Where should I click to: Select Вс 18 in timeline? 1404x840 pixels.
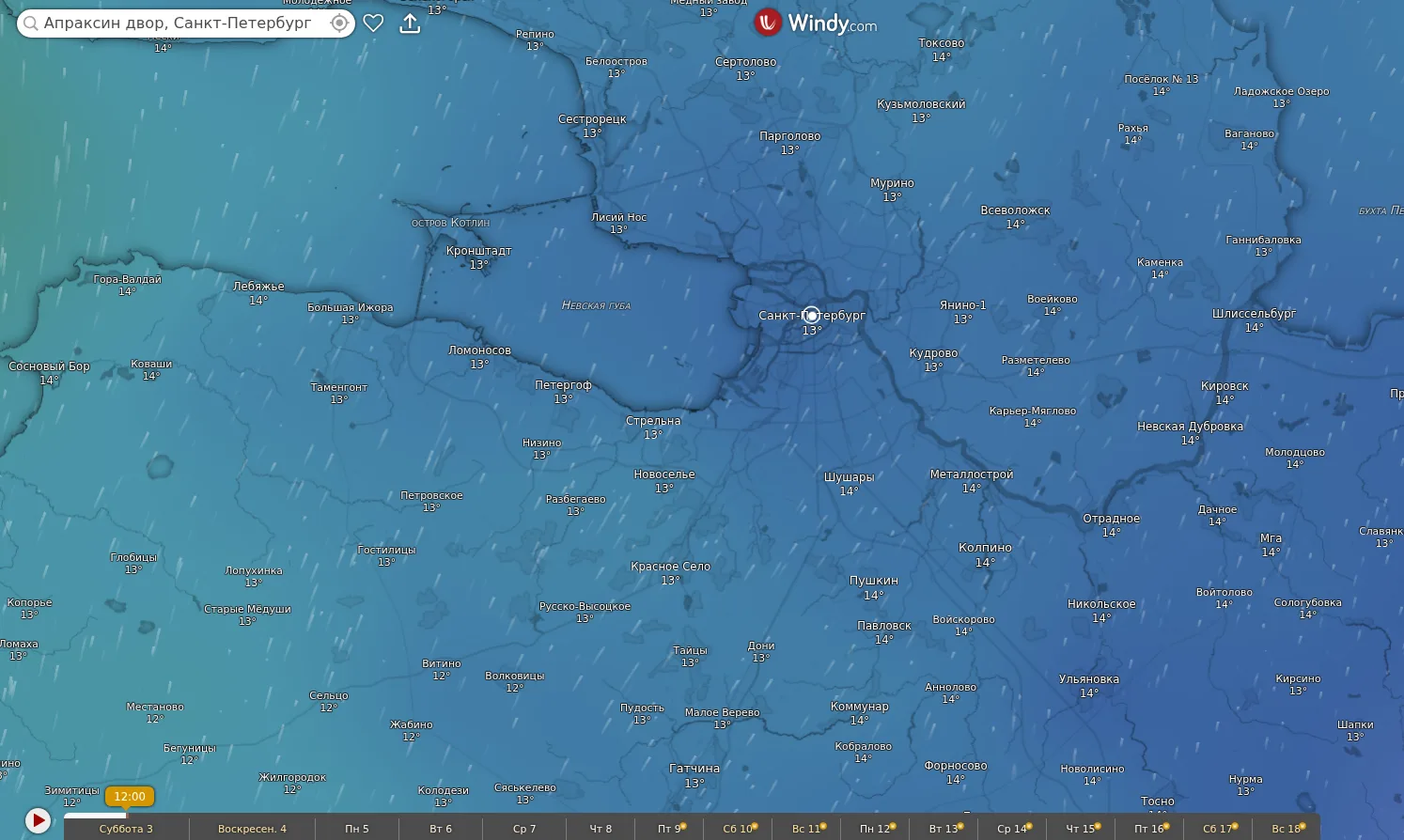1286,829
